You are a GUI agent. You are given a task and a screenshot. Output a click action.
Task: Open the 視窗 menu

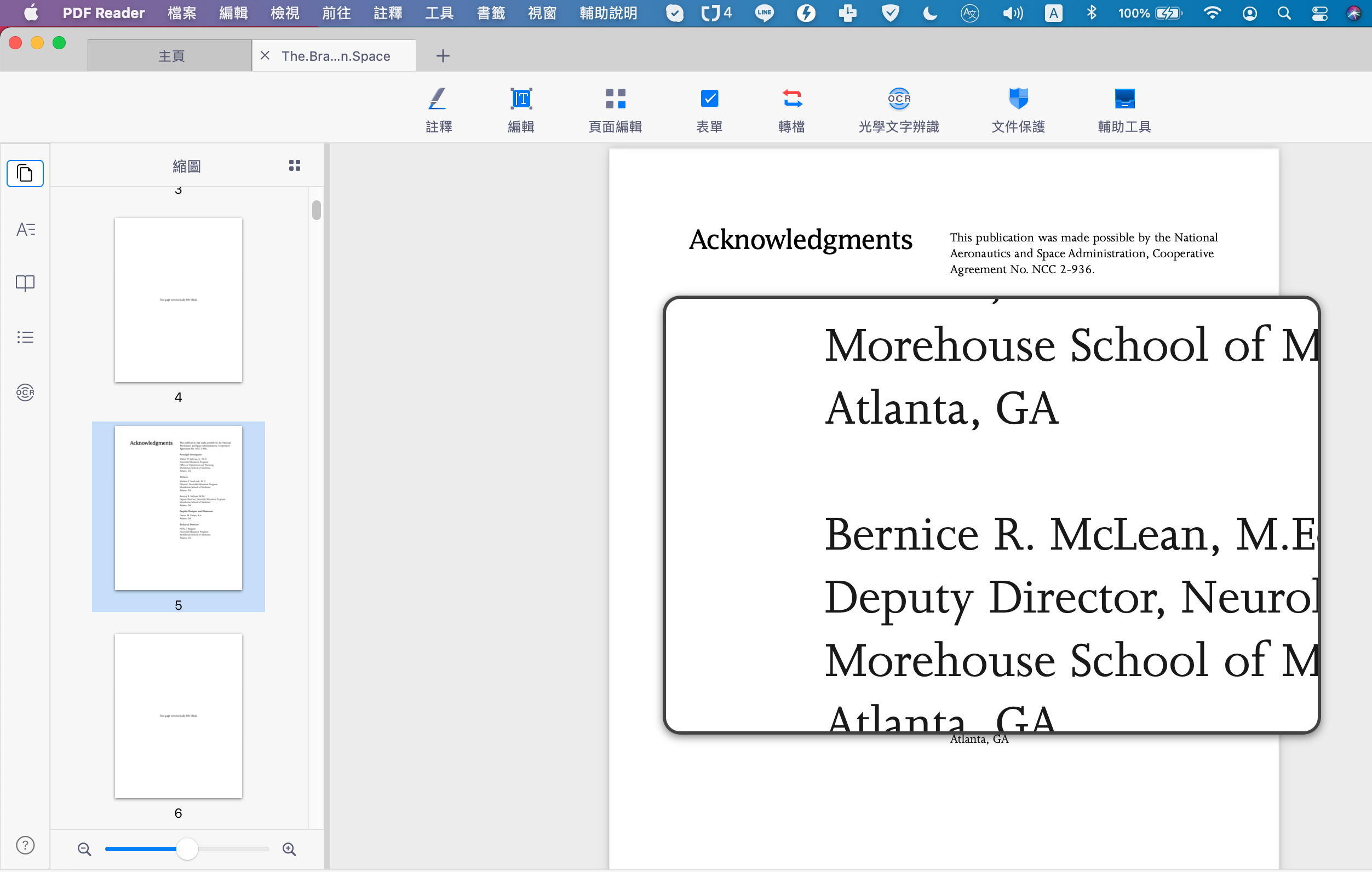[542, 13]
